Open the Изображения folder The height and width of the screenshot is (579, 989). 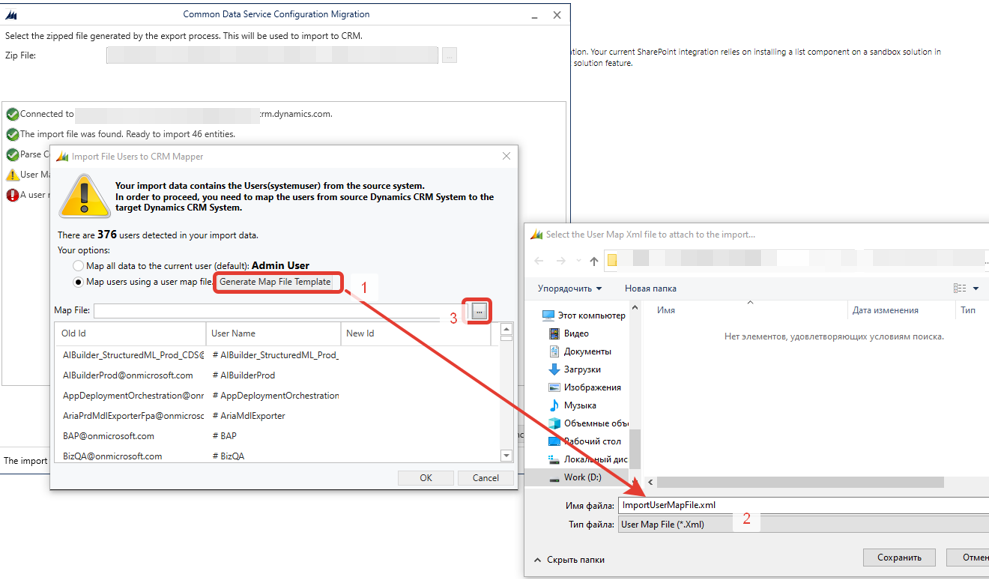click(x=585, y=387)
